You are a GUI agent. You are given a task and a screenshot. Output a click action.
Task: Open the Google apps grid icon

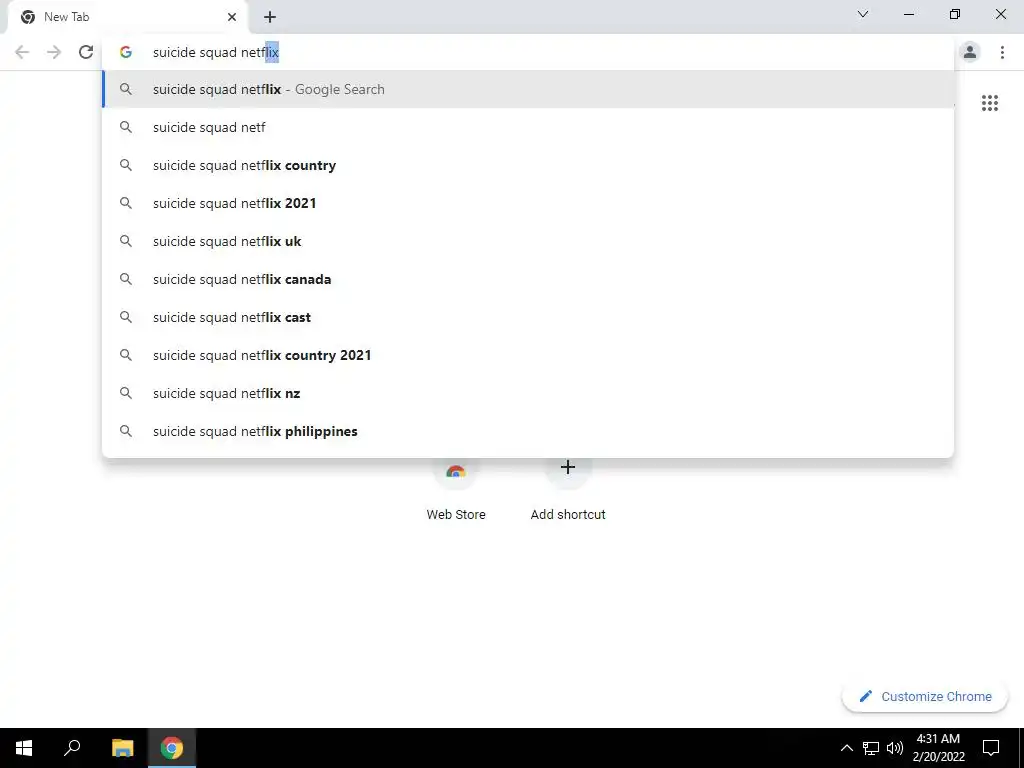click(989, 103)
